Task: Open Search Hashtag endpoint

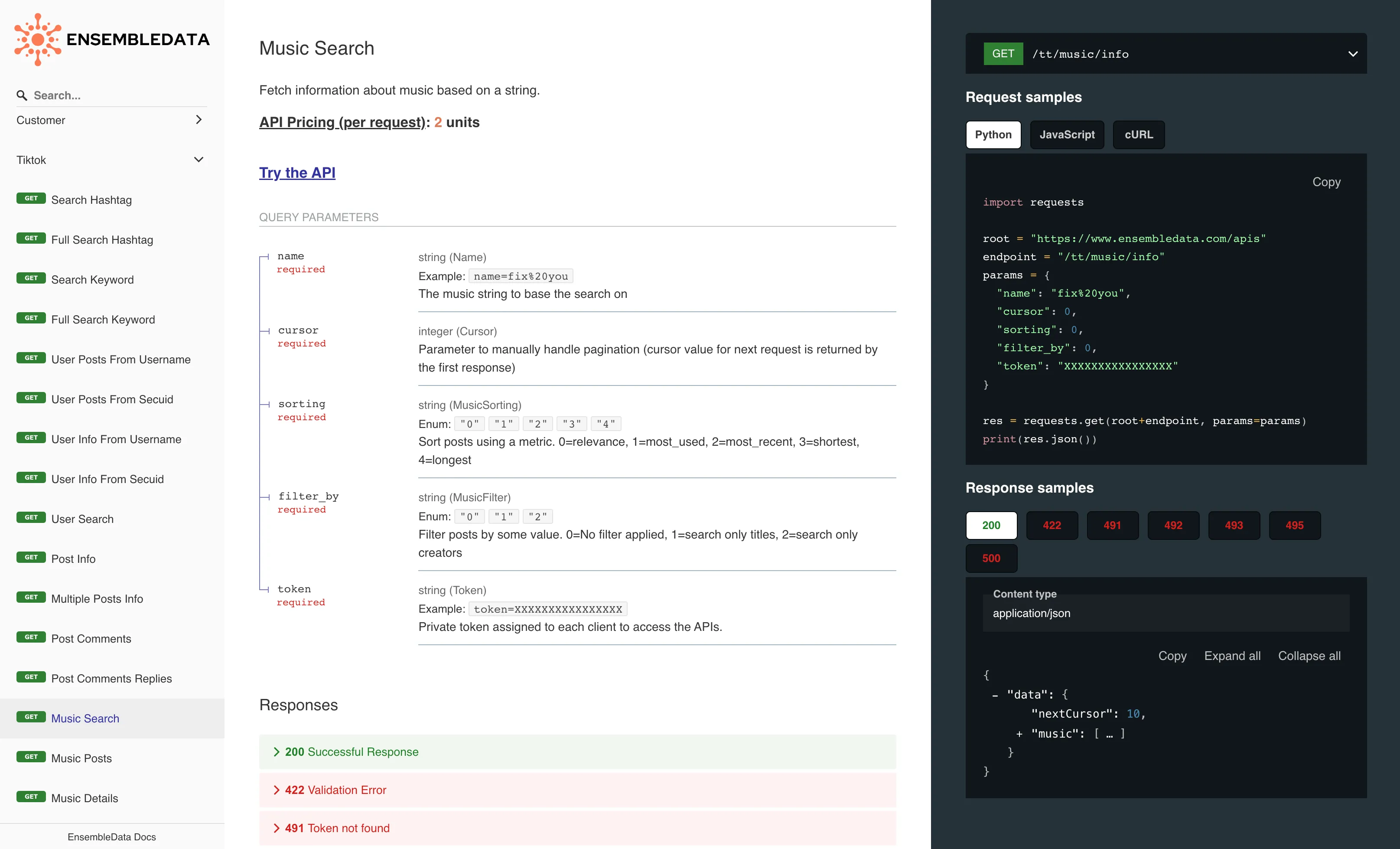Action: coord(111,199)
